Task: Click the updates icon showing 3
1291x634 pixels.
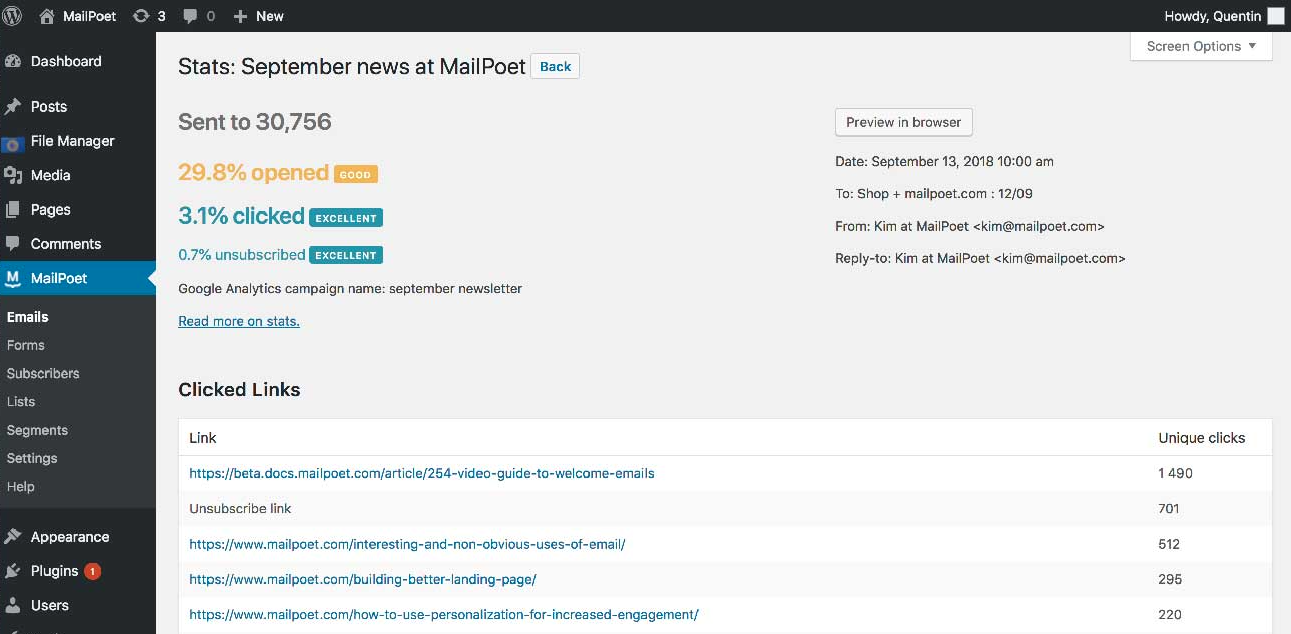Action: coord(141,16)
